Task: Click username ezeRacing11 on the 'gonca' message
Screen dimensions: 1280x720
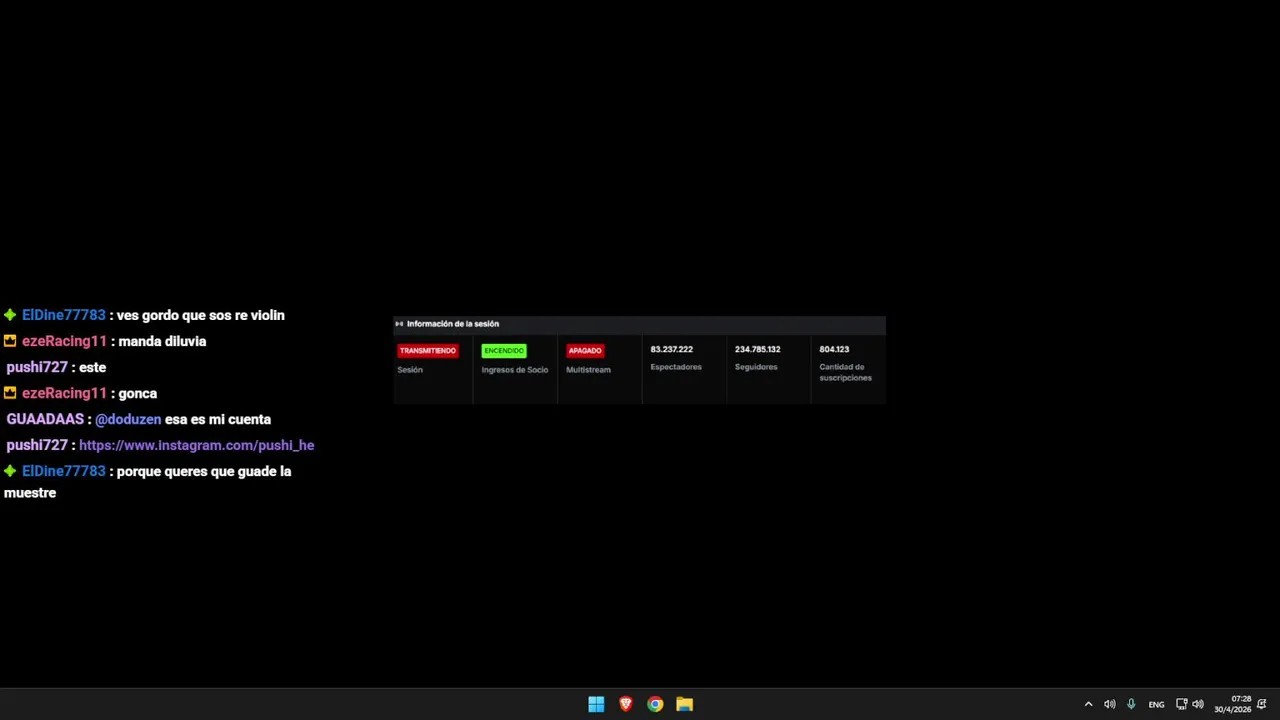Action: (x=64, y=393)
